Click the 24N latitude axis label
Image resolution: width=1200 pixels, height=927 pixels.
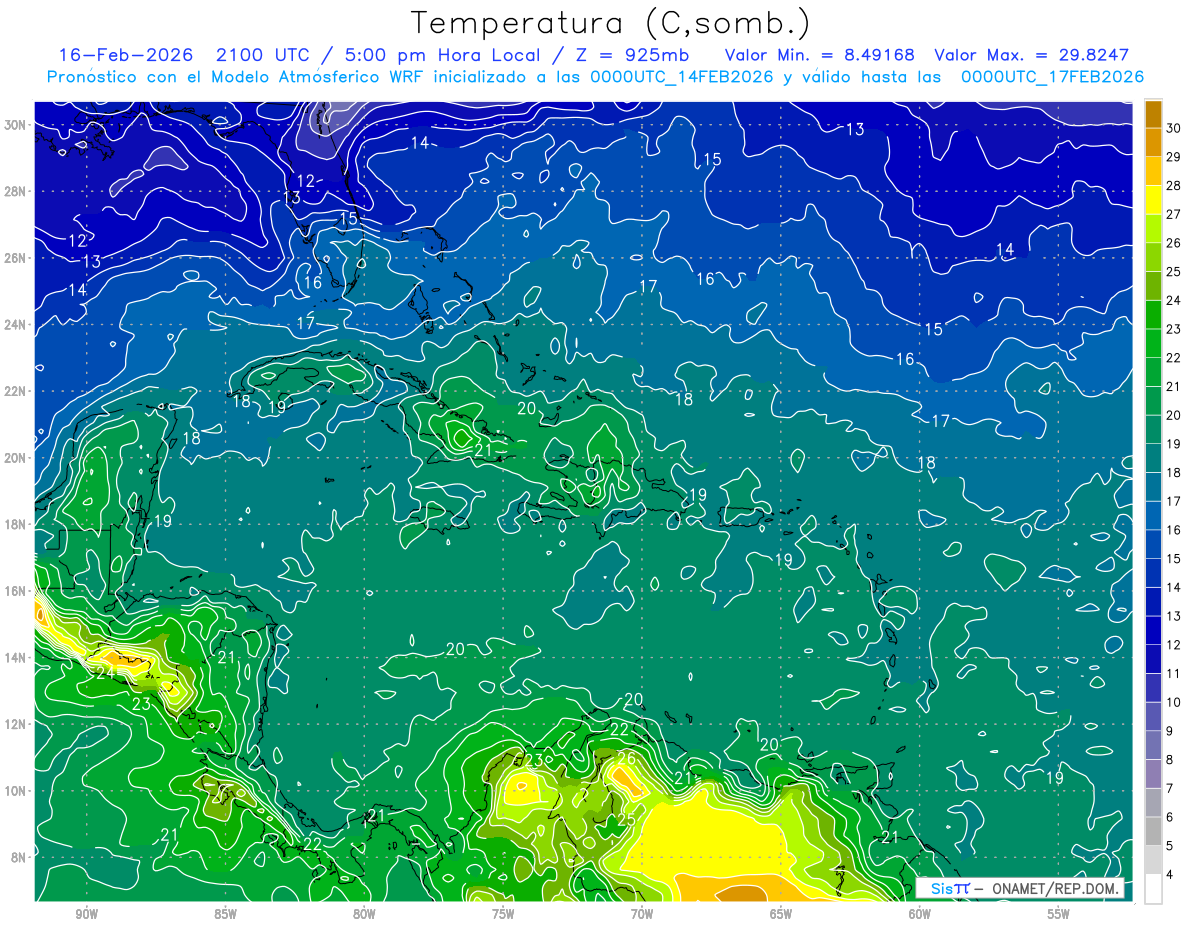(17, 325)
